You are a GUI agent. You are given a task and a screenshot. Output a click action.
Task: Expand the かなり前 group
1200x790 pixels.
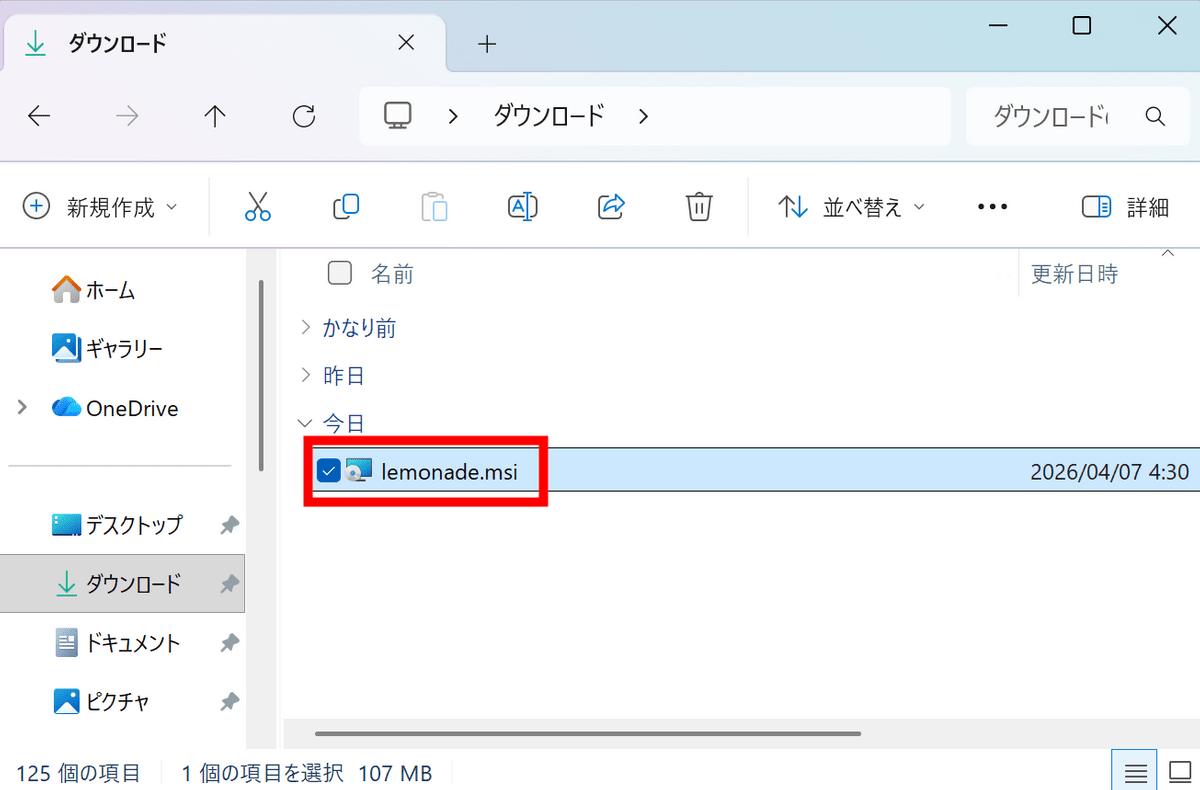coord(306,327)
